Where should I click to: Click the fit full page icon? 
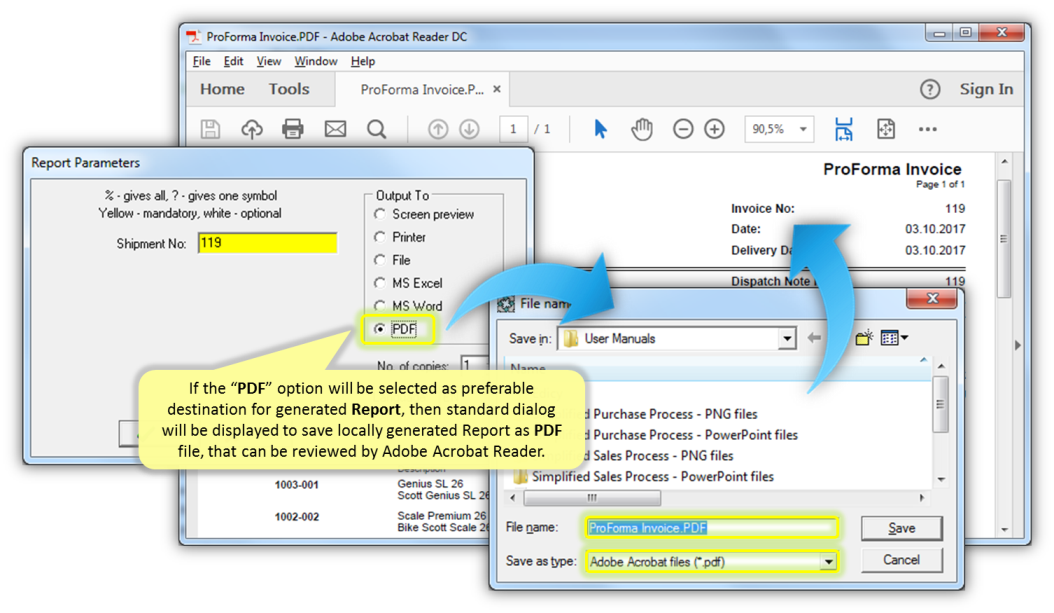886,129
